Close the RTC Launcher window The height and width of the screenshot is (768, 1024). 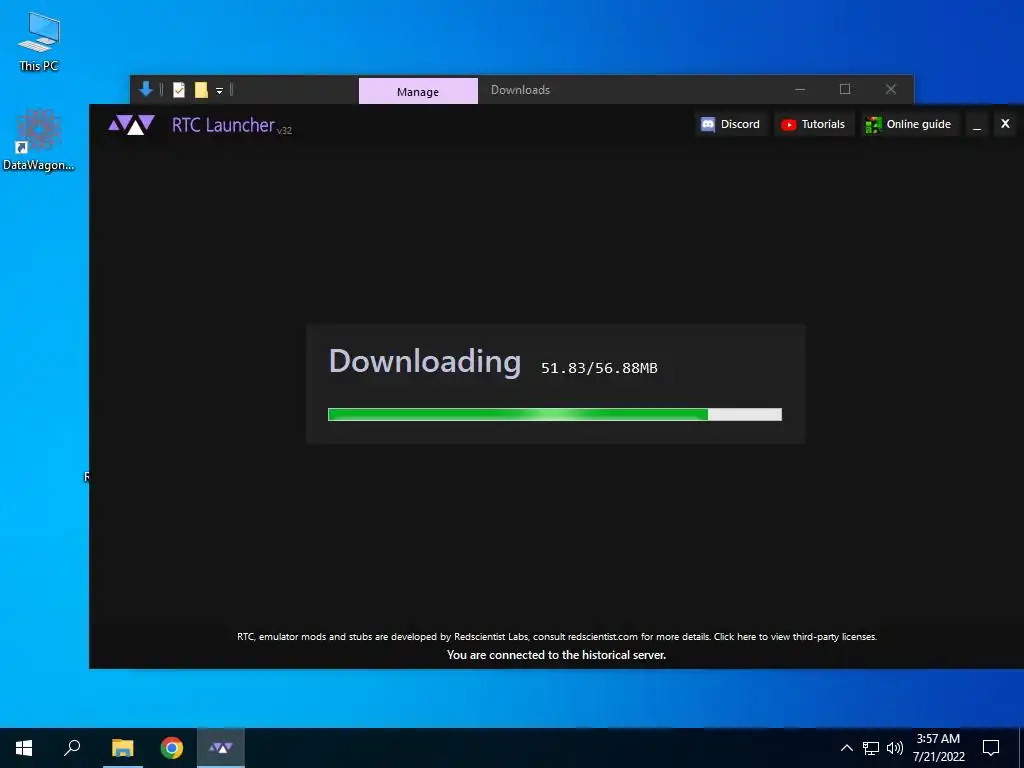1005,123
